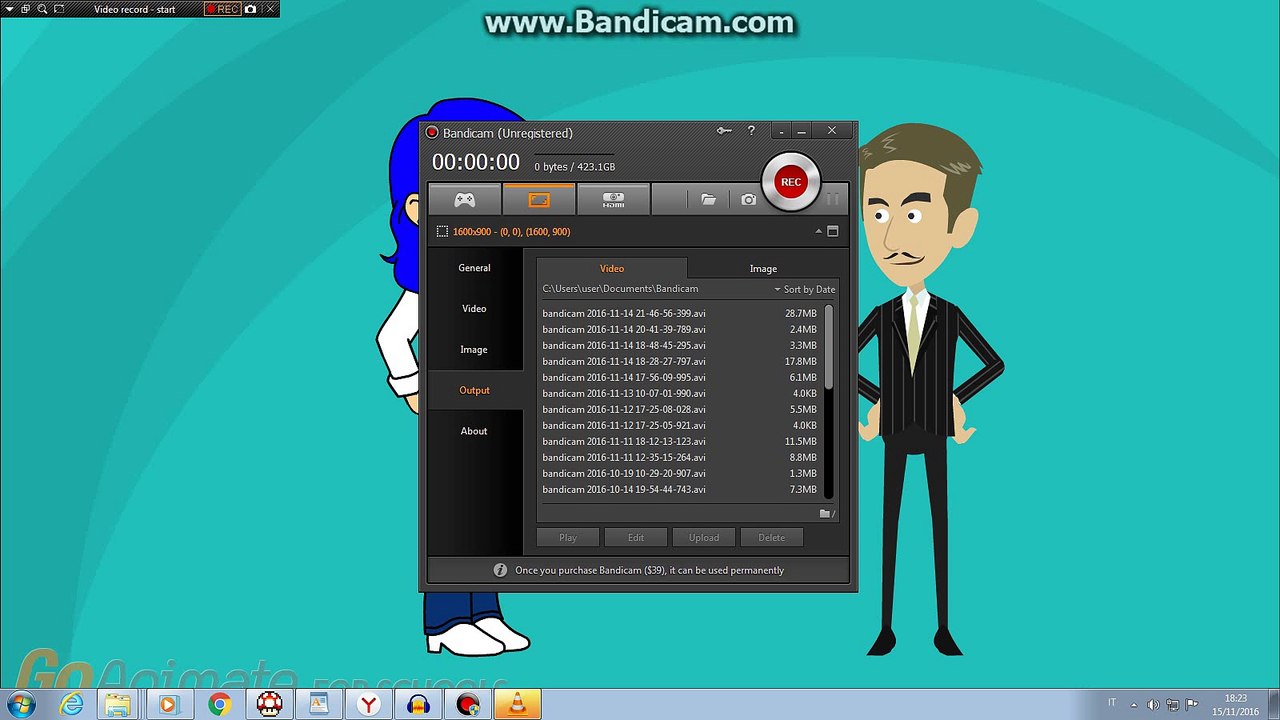Click the Edit button
This screenshot has height=720, width=1280.
pyautogui.click(x=636, y=538)
